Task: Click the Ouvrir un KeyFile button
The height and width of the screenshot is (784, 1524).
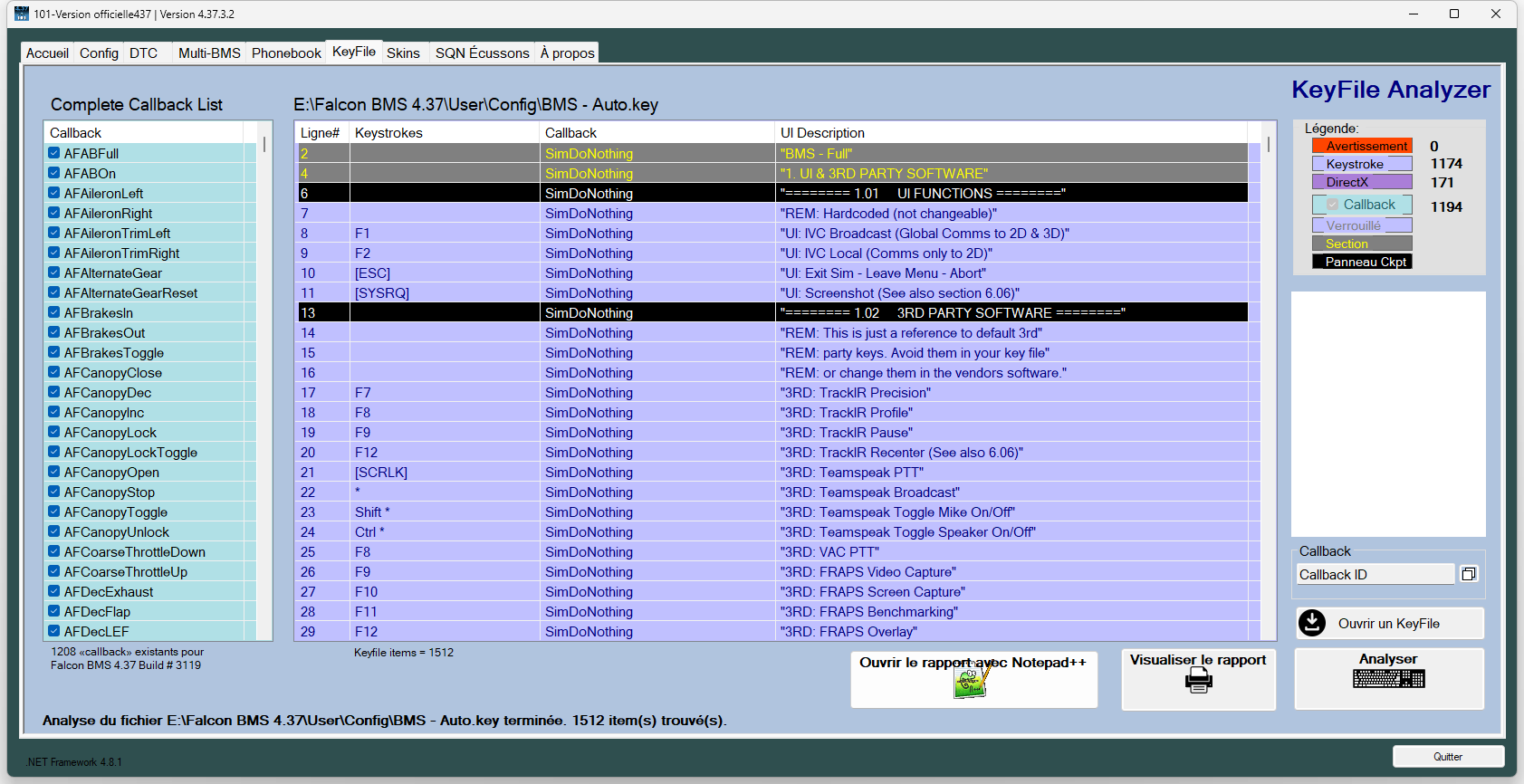Action: coord(1389,623)
